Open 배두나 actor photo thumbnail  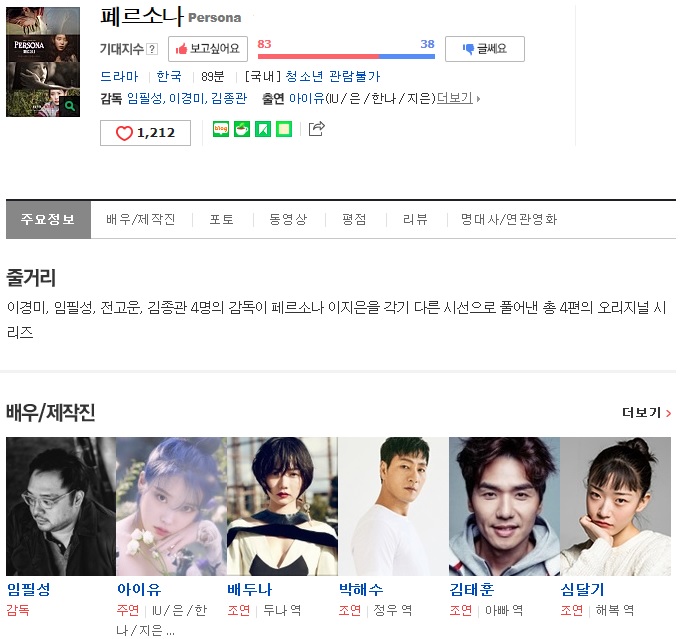282,506
